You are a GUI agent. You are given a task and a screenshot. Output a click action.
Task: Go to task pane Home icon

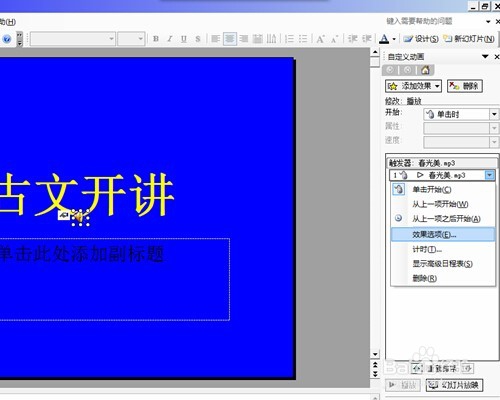click(x=425, y=70)
